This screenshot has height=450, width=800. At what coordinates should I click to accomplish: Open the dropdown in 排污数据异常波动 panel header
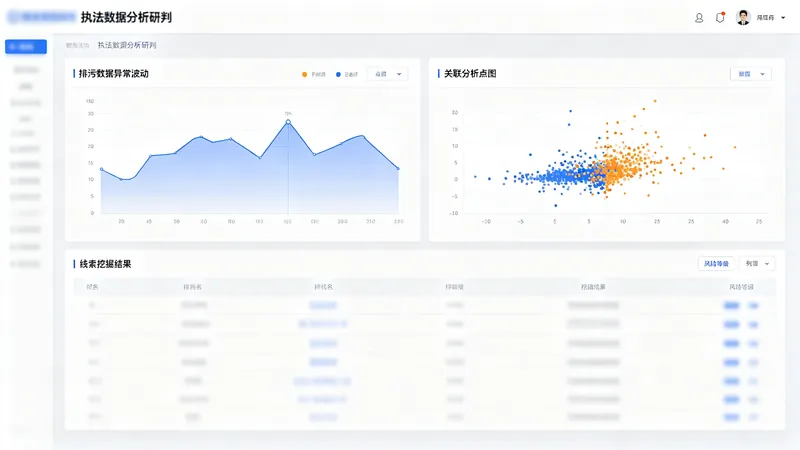(388, 74)
